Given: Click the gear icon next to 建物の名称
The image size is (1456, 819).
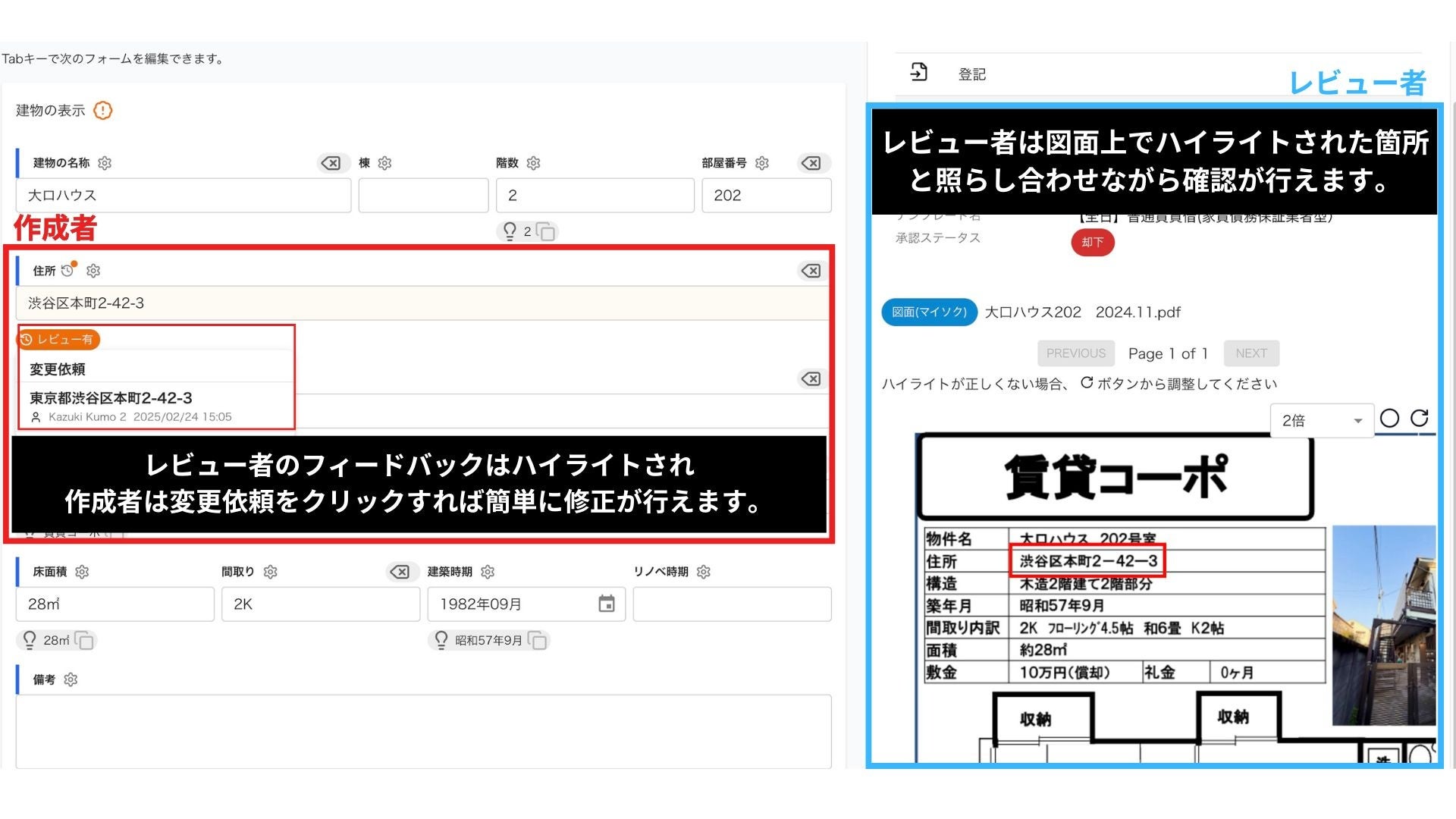Looking at the screenshot, I should 105,163.
